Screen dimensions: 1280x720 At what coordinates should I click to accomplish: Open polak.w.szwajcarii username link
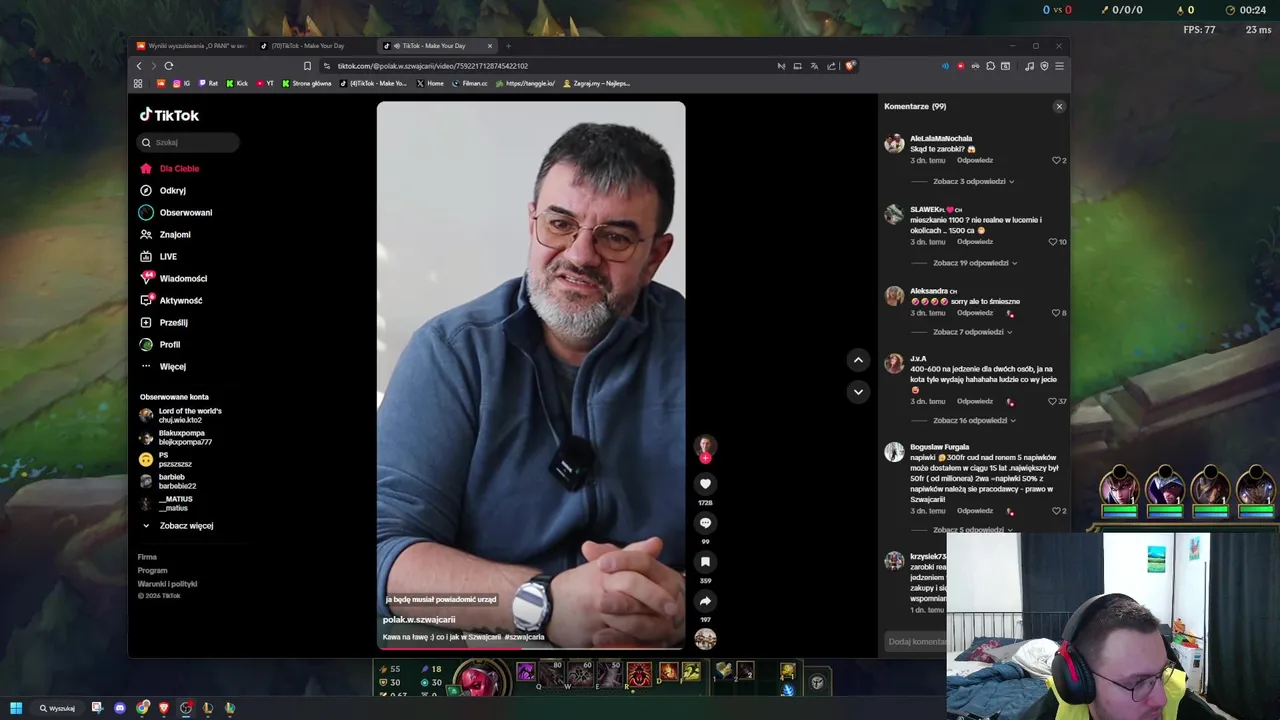[419, 620]
